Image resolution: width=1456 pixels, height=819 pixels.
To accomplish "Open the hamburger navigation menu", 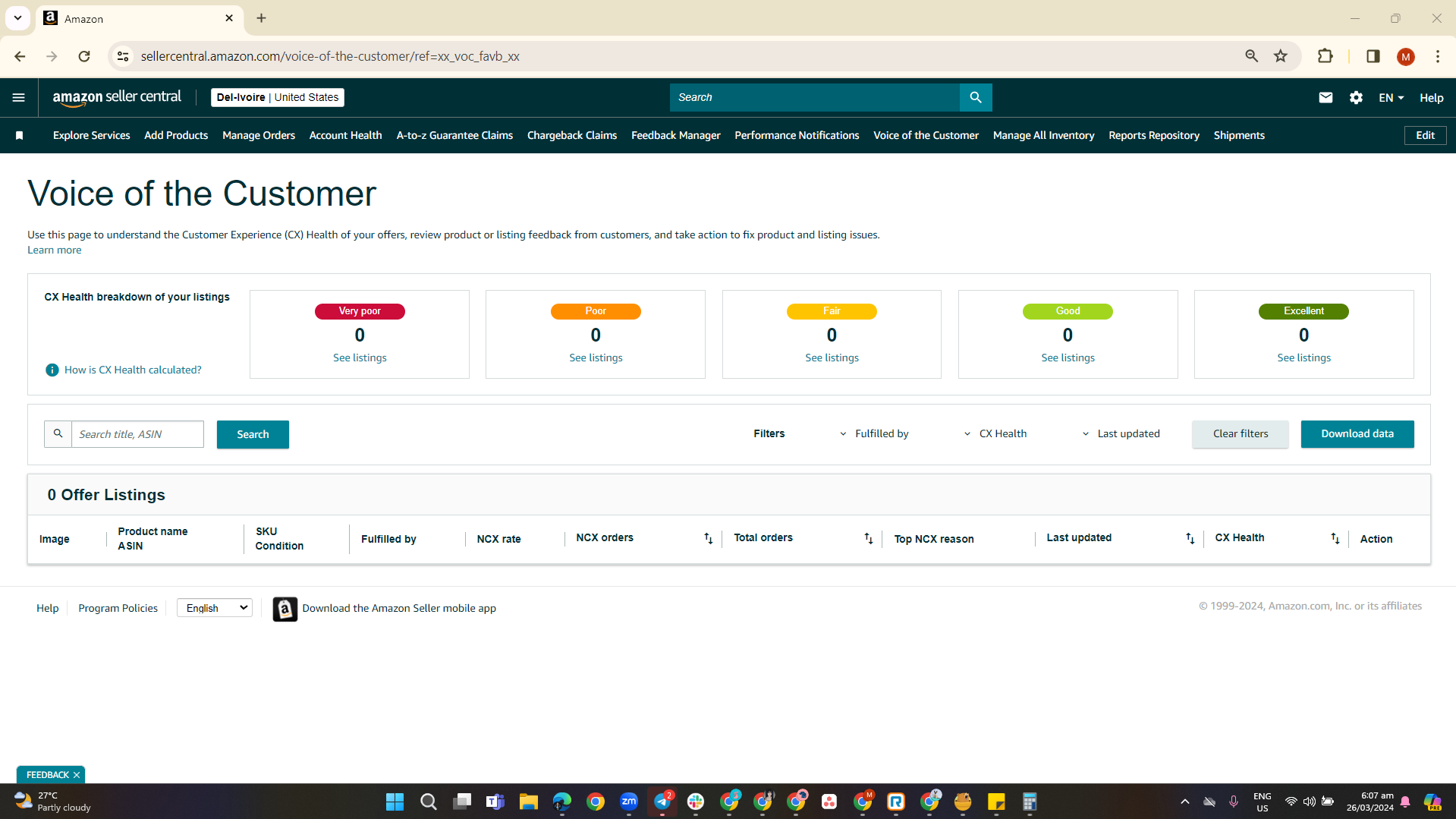I will pyautogui.click(x=19, y=97).
